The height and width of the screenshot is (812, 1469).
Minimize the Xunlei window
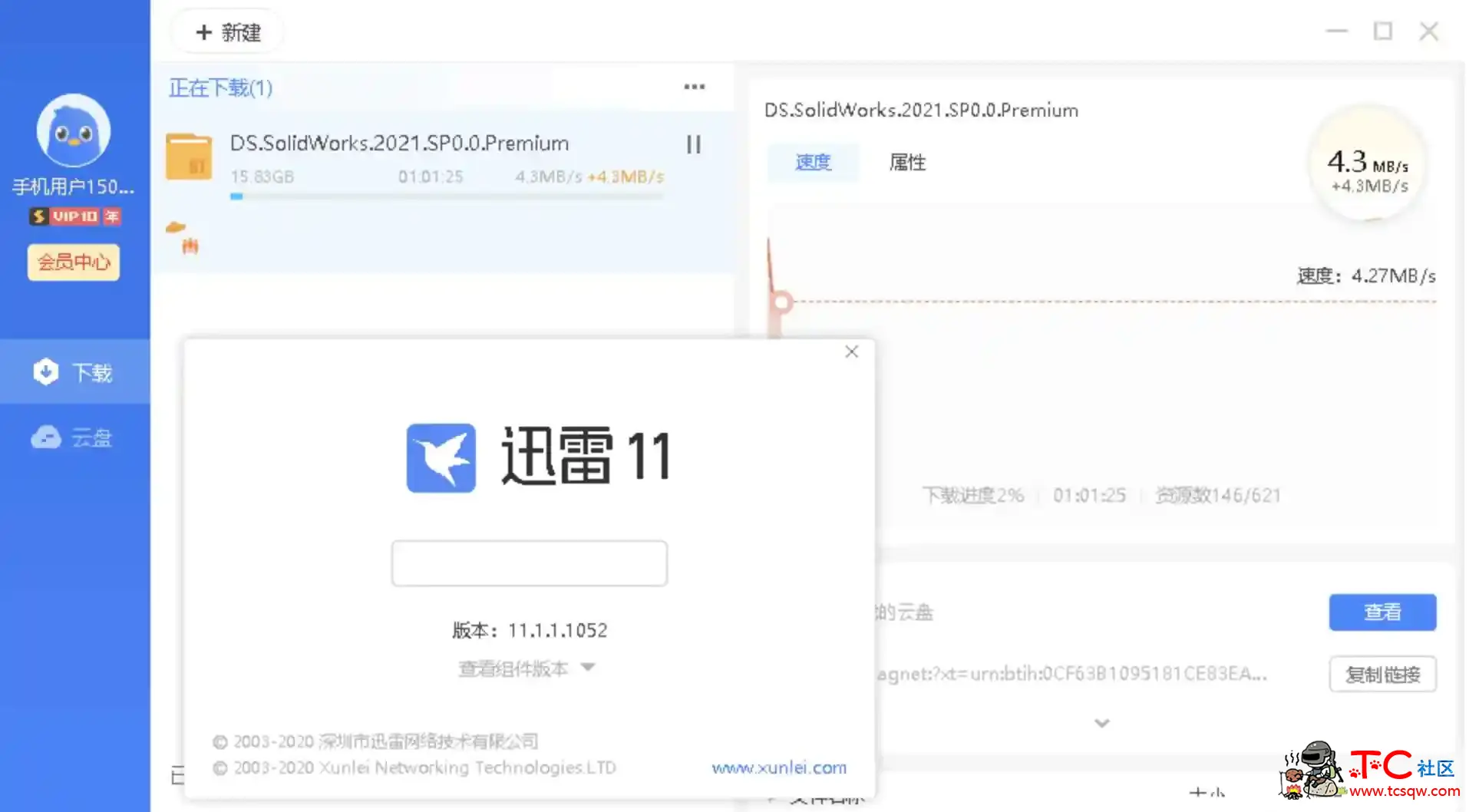click(1337, 31)
